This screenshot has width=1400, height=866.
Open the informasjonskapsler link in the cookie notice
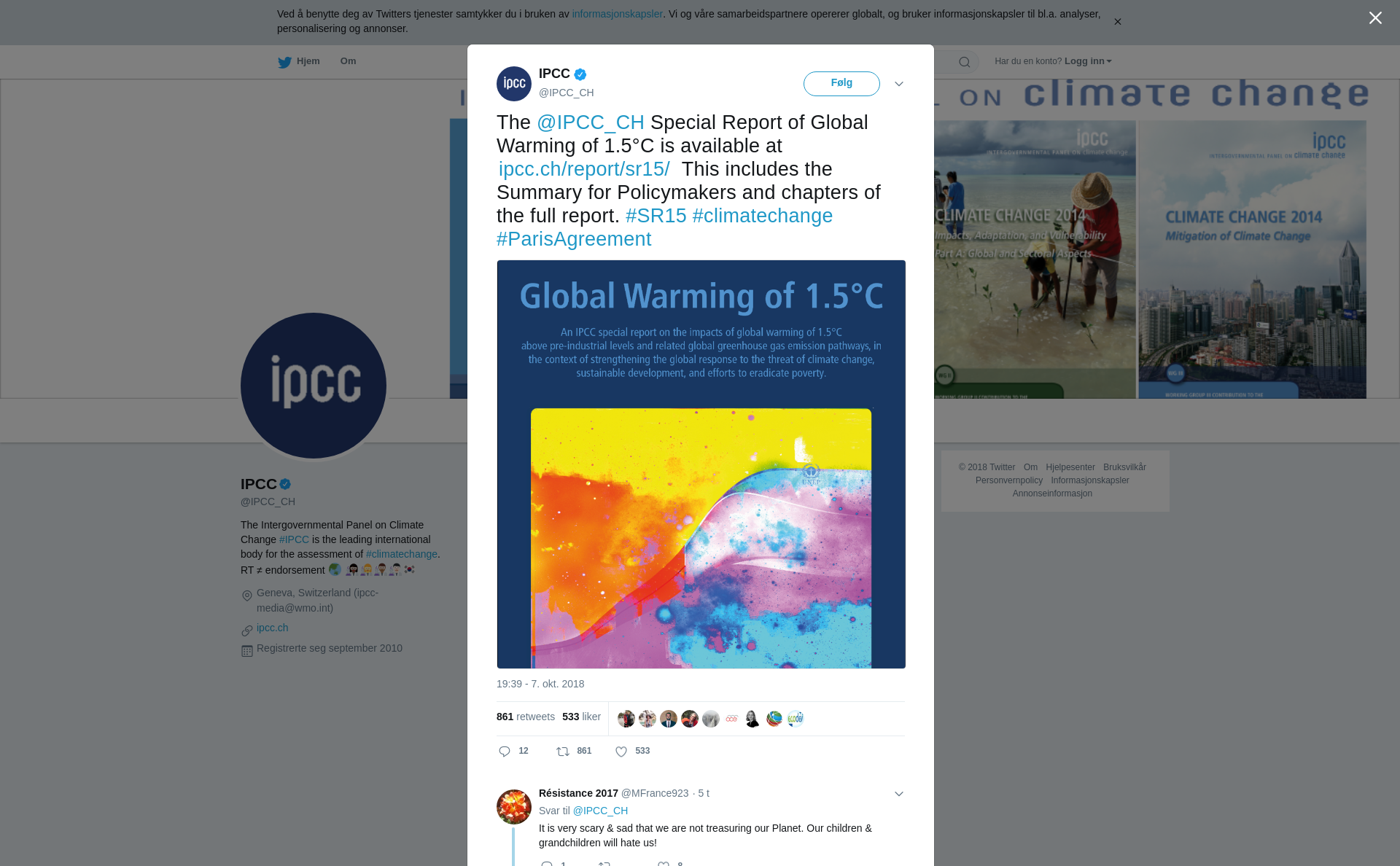point(617,14)
